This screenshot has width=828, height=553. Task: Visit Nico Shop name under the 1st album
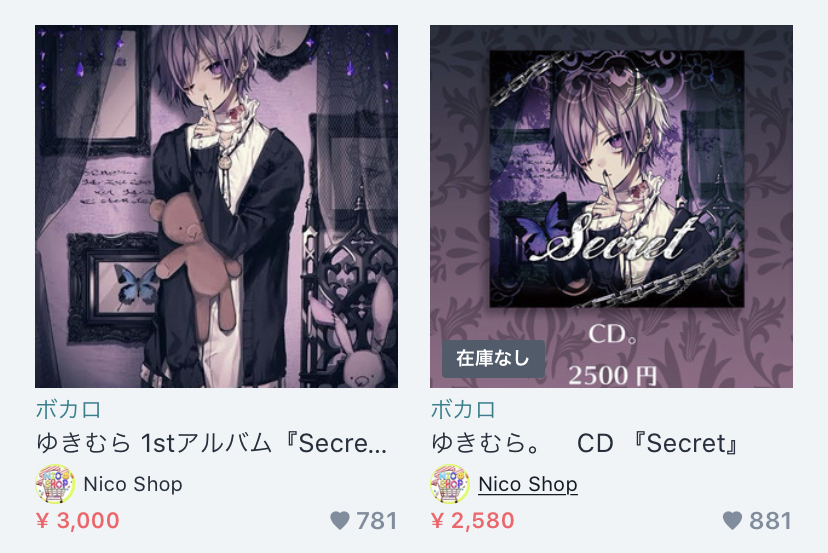(x=133, y=484)
